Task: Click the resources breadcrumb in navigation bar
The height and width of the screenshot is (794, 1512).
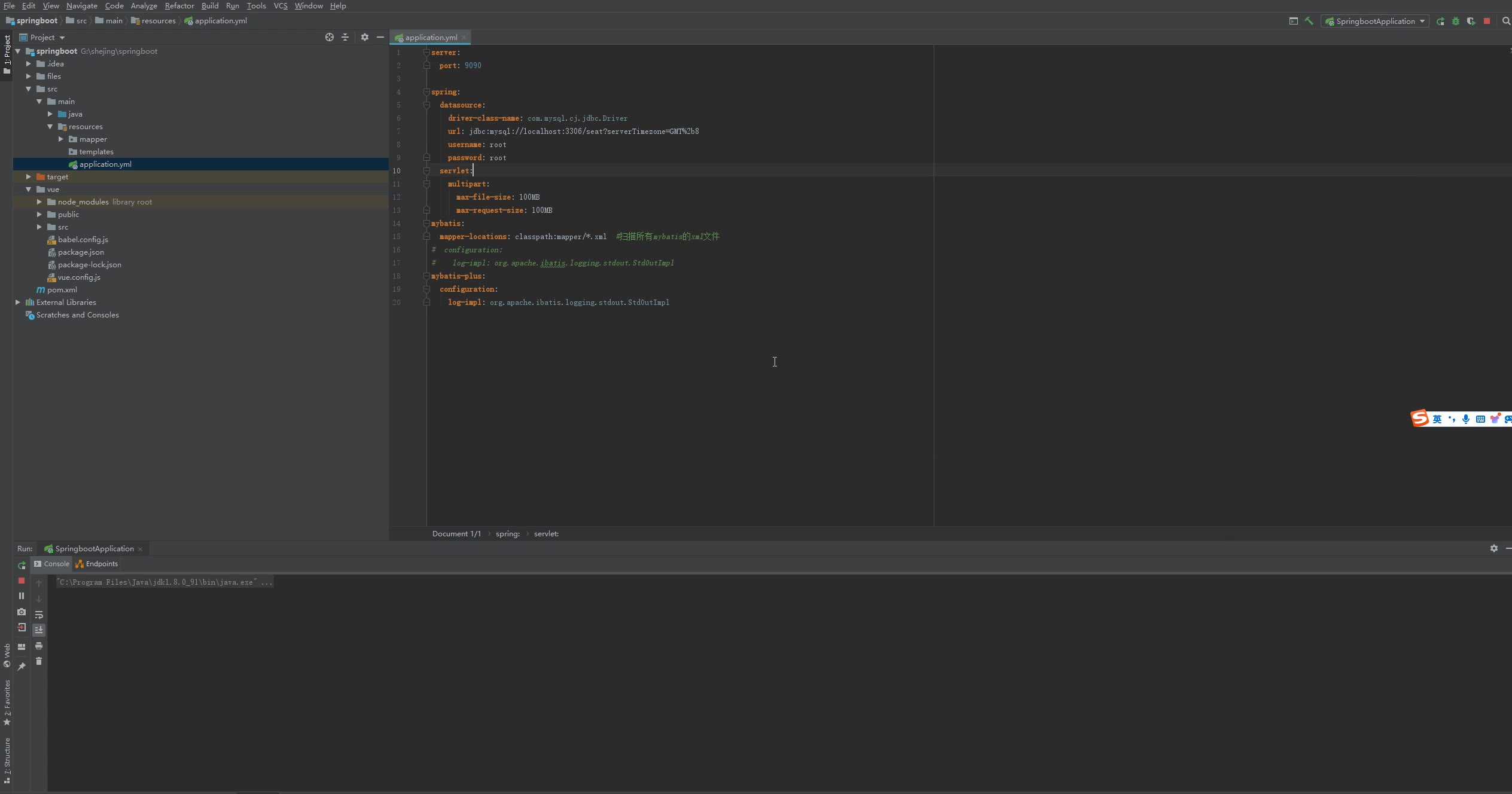Action: (x=158, y=21)
